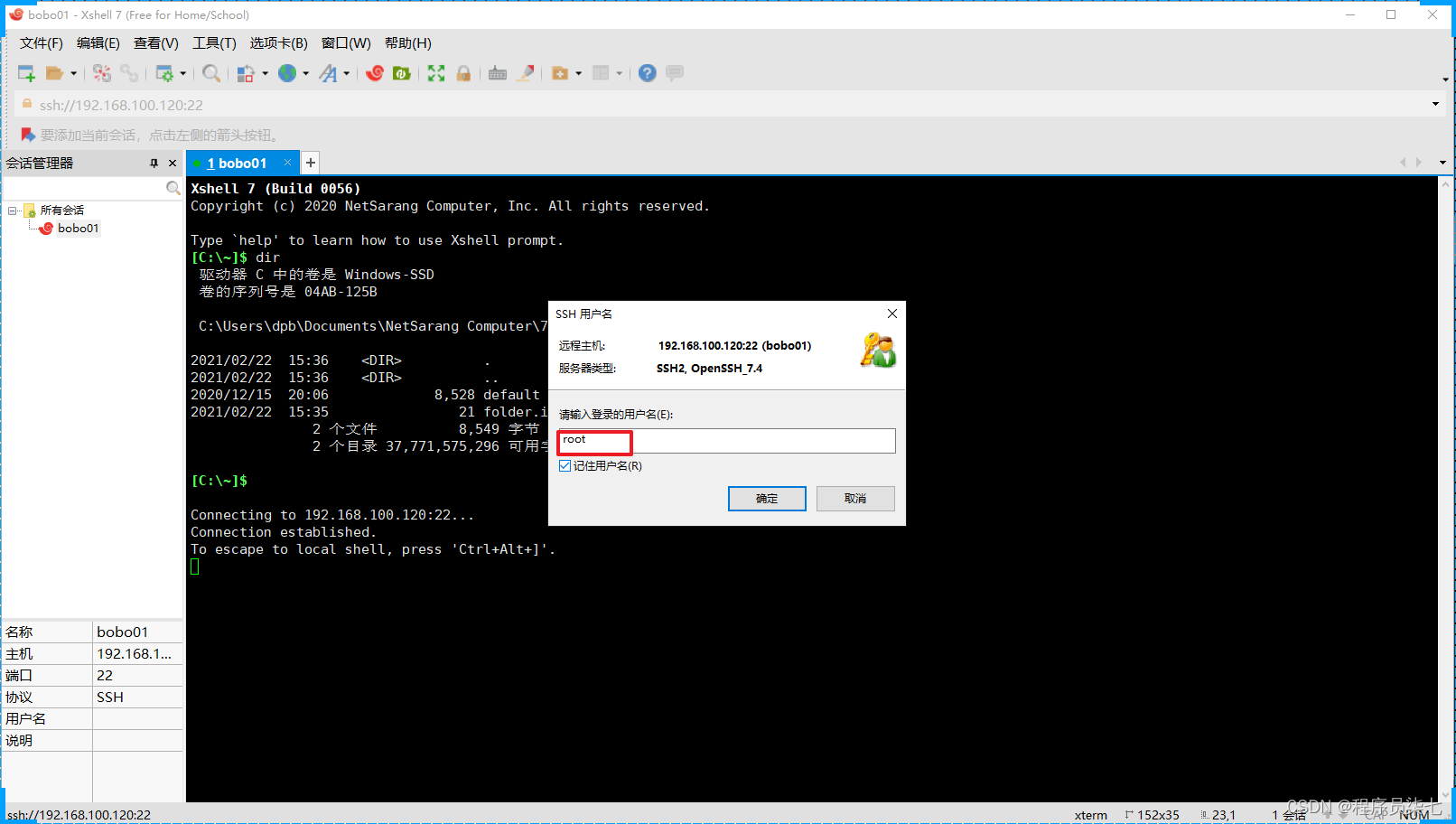Open the 窗口(W) menu
The image size is (1456, 824).
coord(346,43)
